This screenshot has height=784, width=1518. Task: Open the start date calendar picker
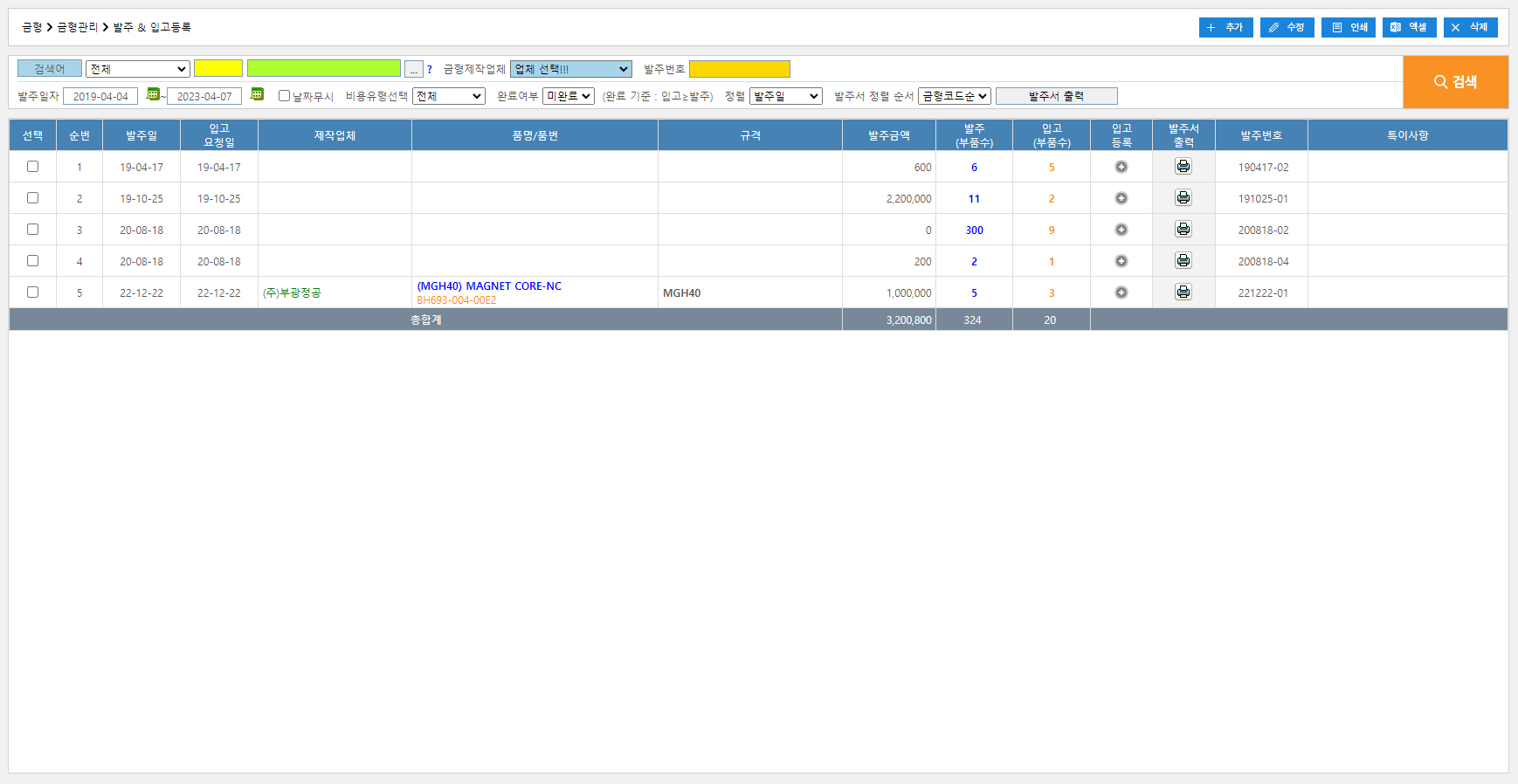[153, 94]
